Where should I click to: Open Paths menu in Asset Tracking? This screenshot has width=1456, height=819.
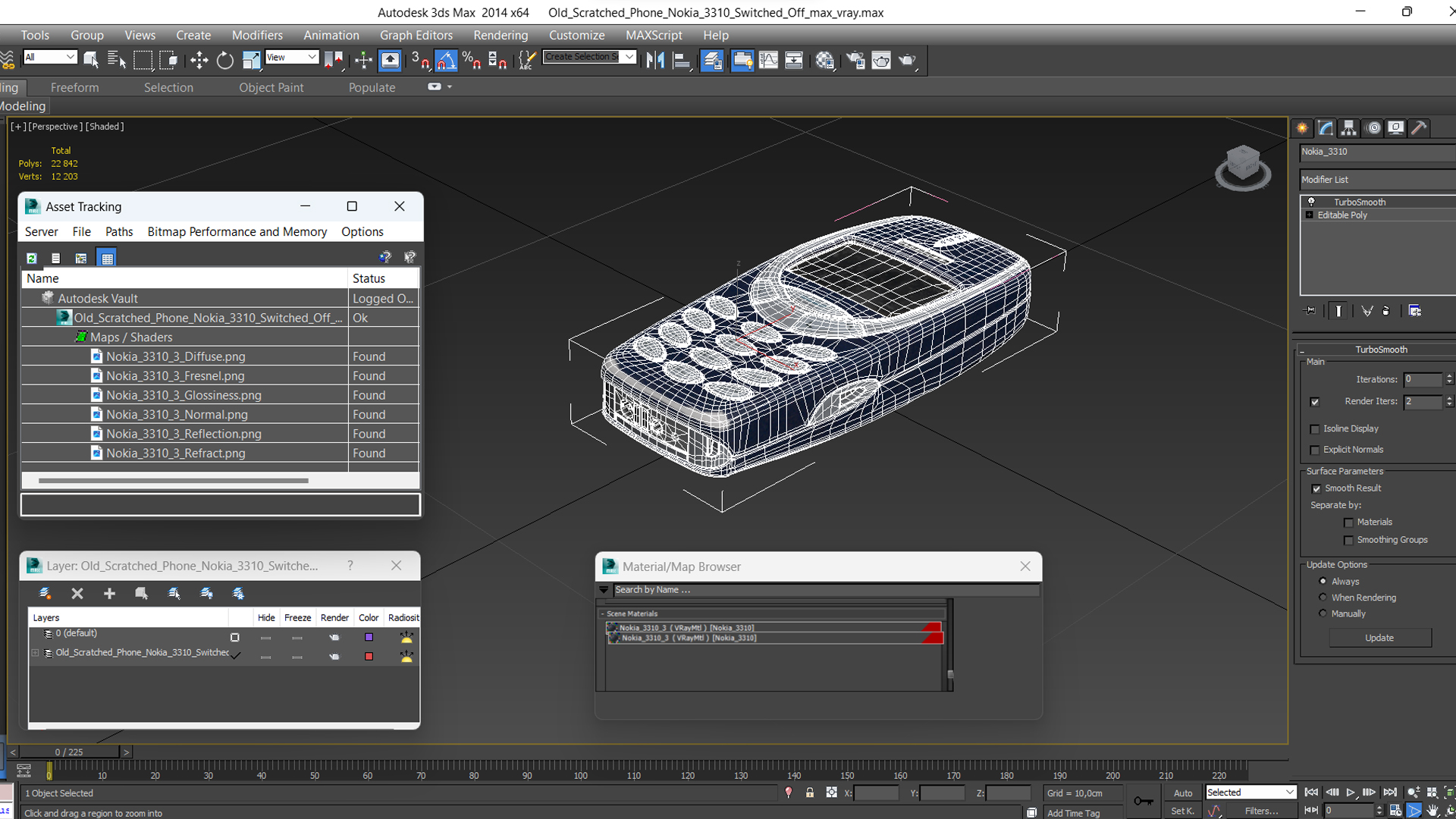pos(119,231)
